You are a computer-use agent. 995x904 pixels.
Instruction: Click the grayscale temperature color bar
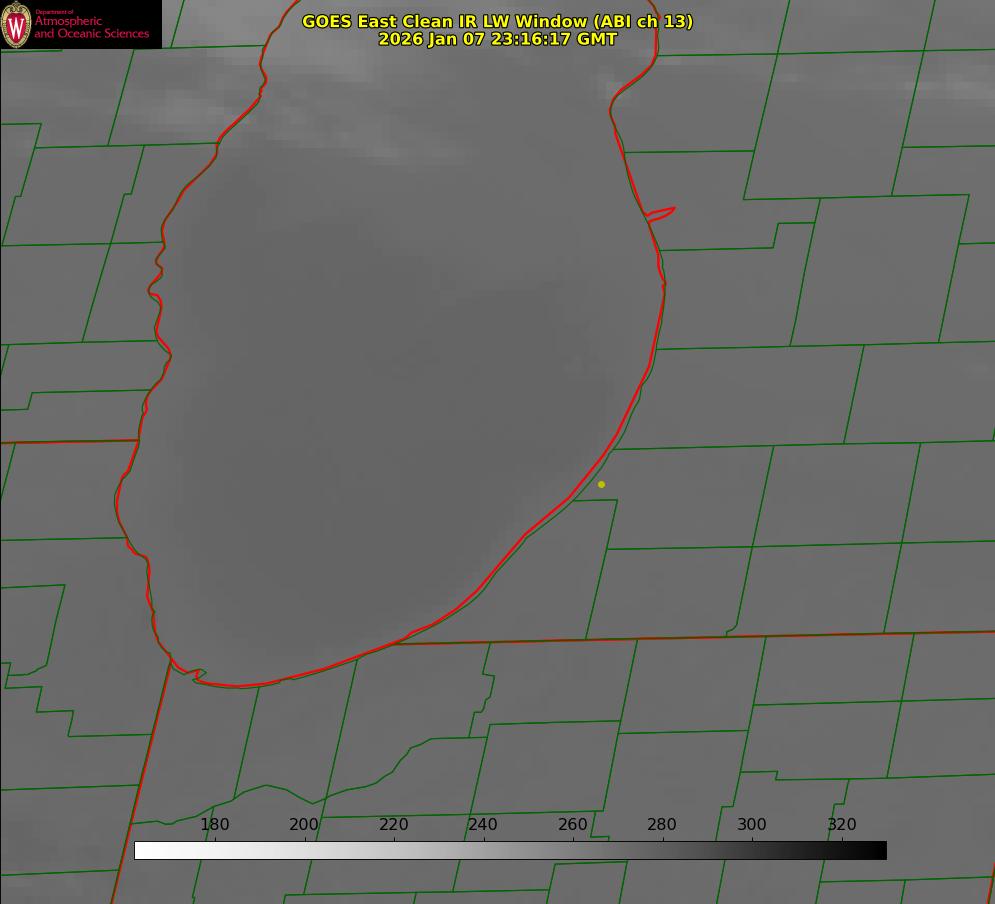tap(510, 850)
